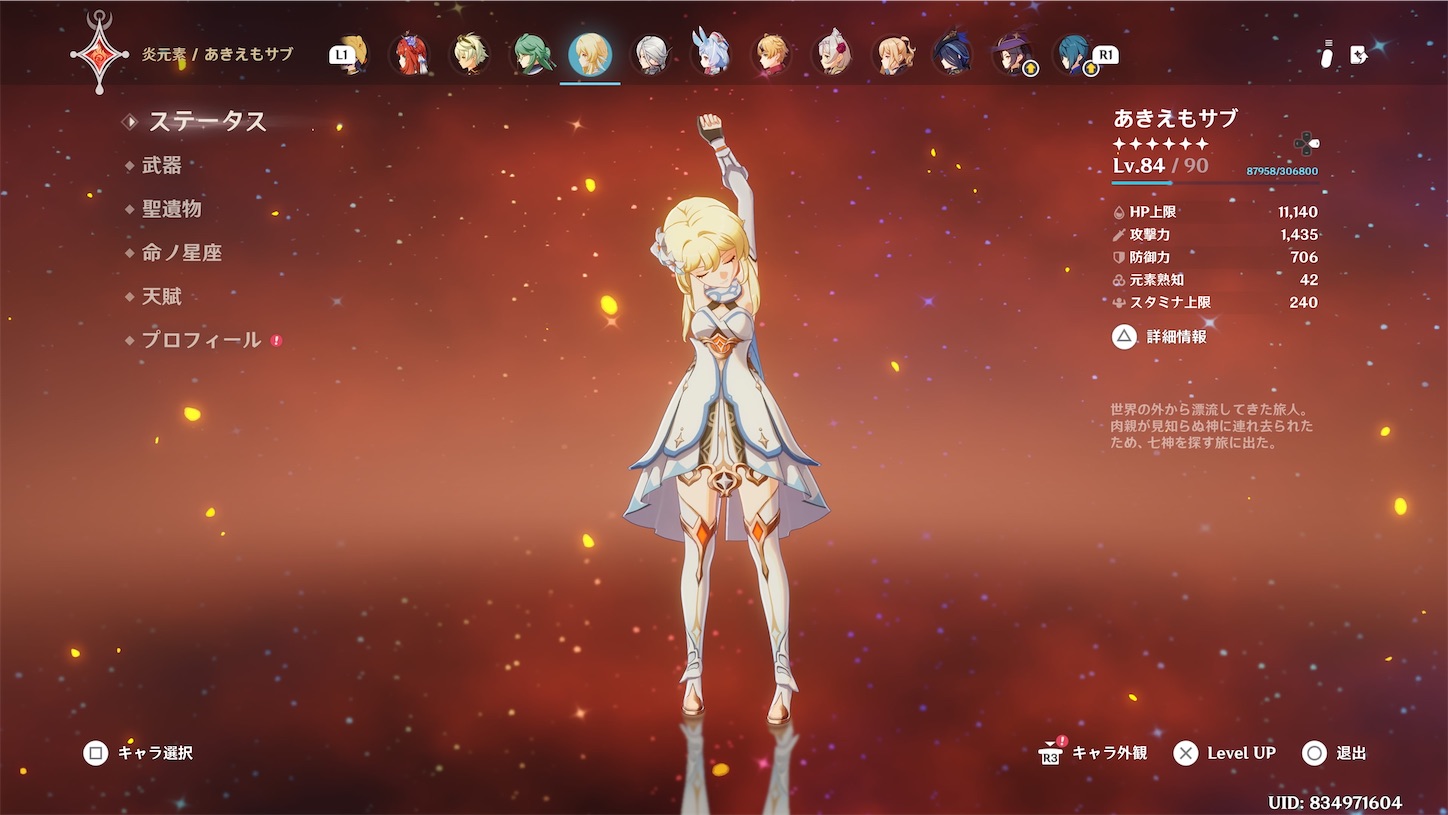Select the teal-haired character avatar beside R1
The image size is (1448, 815).
pyautogui.click(x=1072, y=54)
